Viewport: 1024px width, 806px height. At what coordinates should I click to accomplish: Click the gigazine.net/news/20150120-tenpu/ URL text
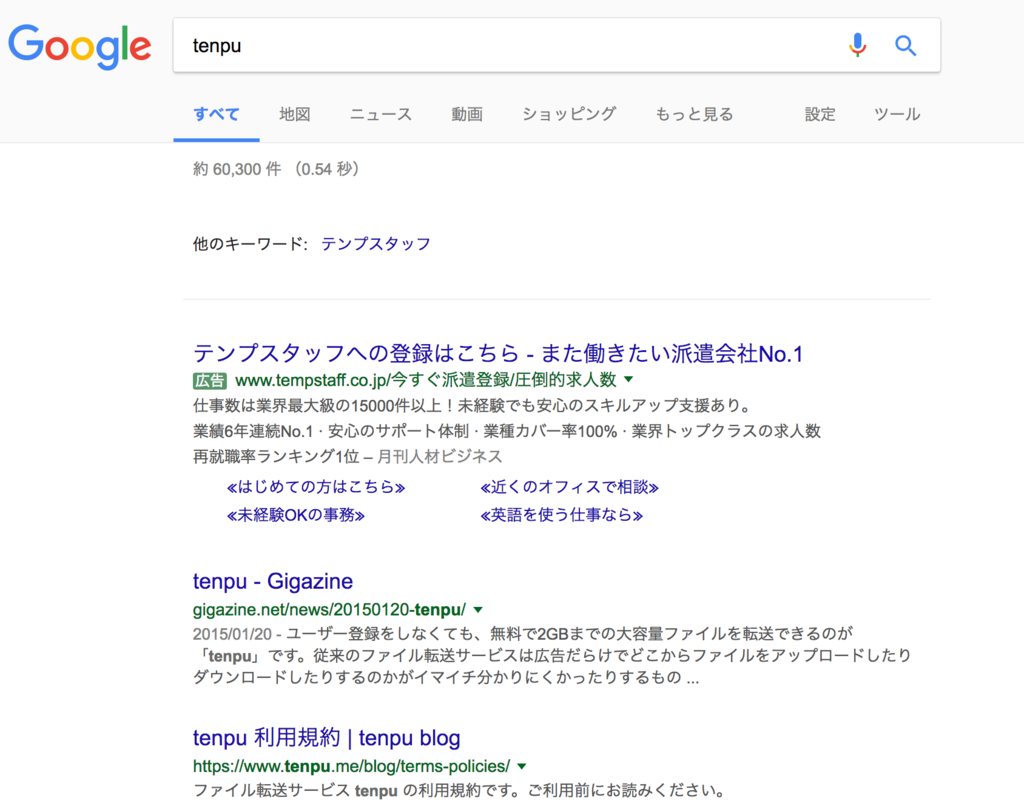pyautogui.click(x=329, y=610)
